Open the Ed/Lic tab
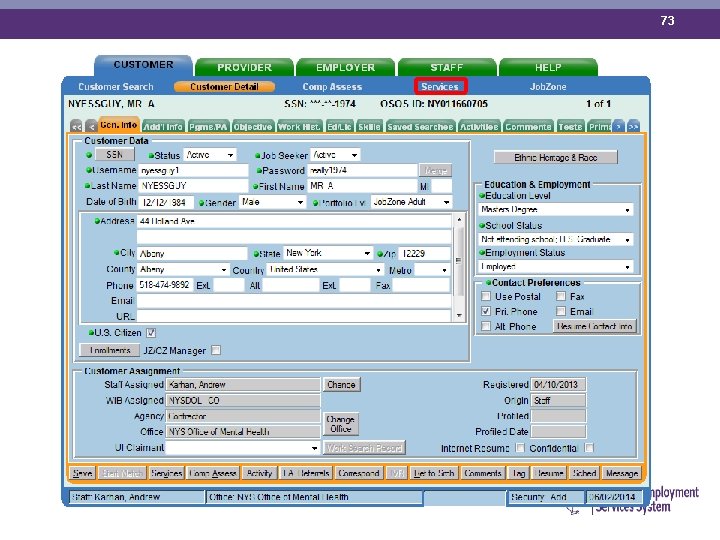Image resolution: width=720 pixels, height=540 pixels. [x=339, y=127]
